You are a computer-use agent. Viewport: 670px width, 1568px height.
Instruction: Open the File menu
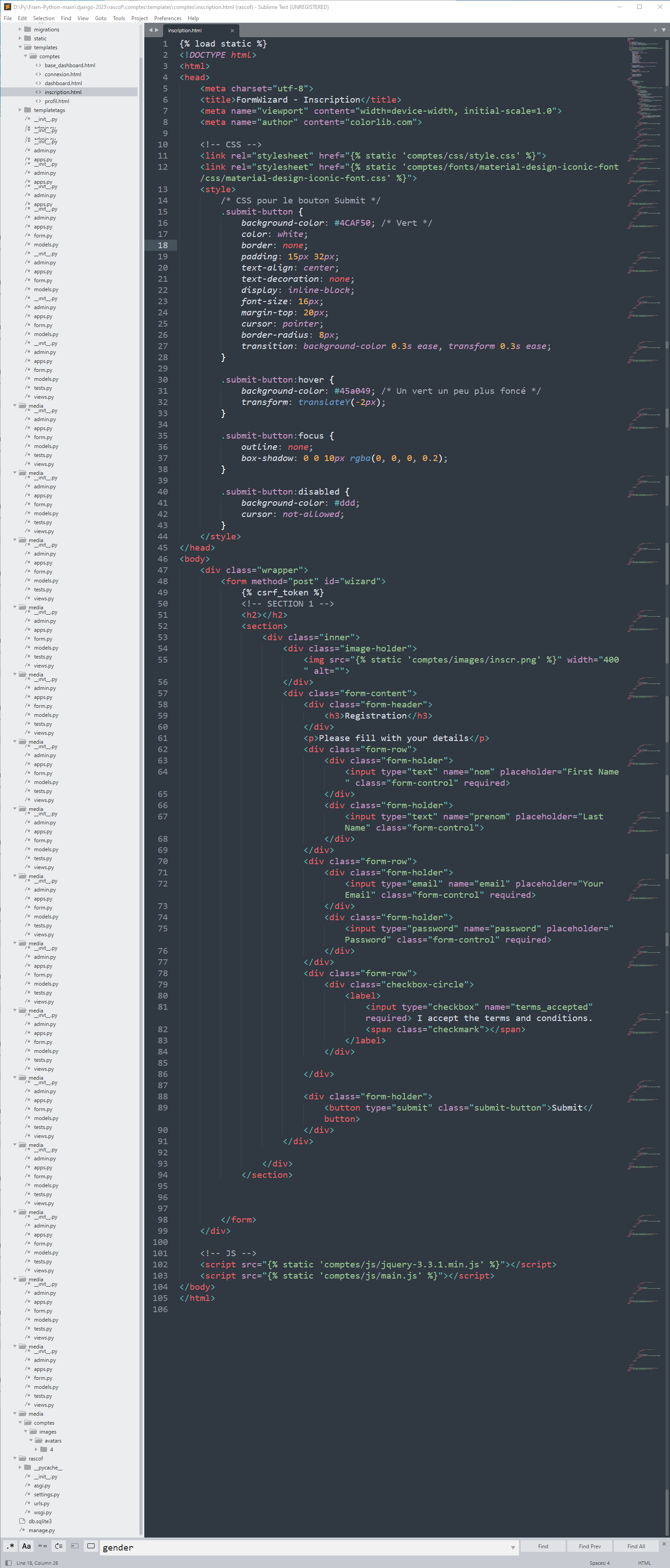click(x=8, y=18)
